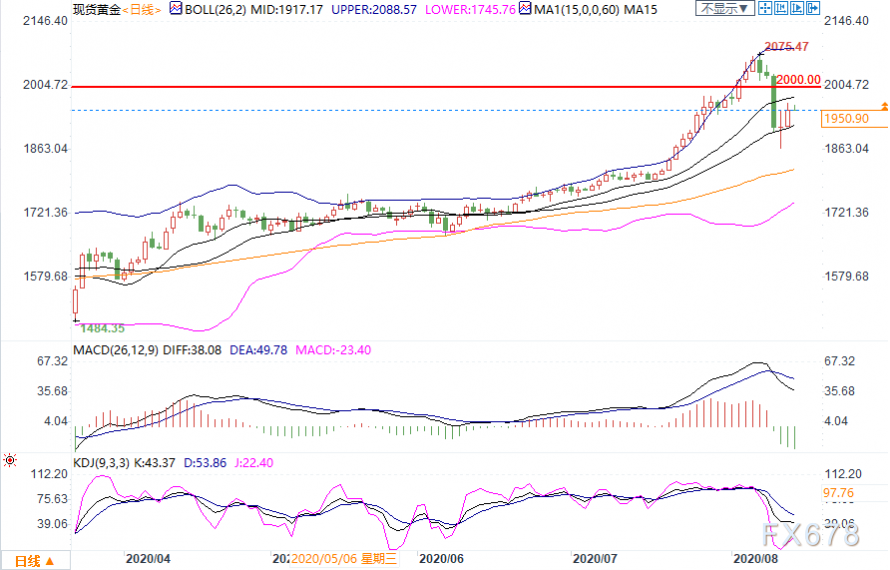Click the crosshair cursor icon
This screenshot has height=570, width=890.
point(765,8)
